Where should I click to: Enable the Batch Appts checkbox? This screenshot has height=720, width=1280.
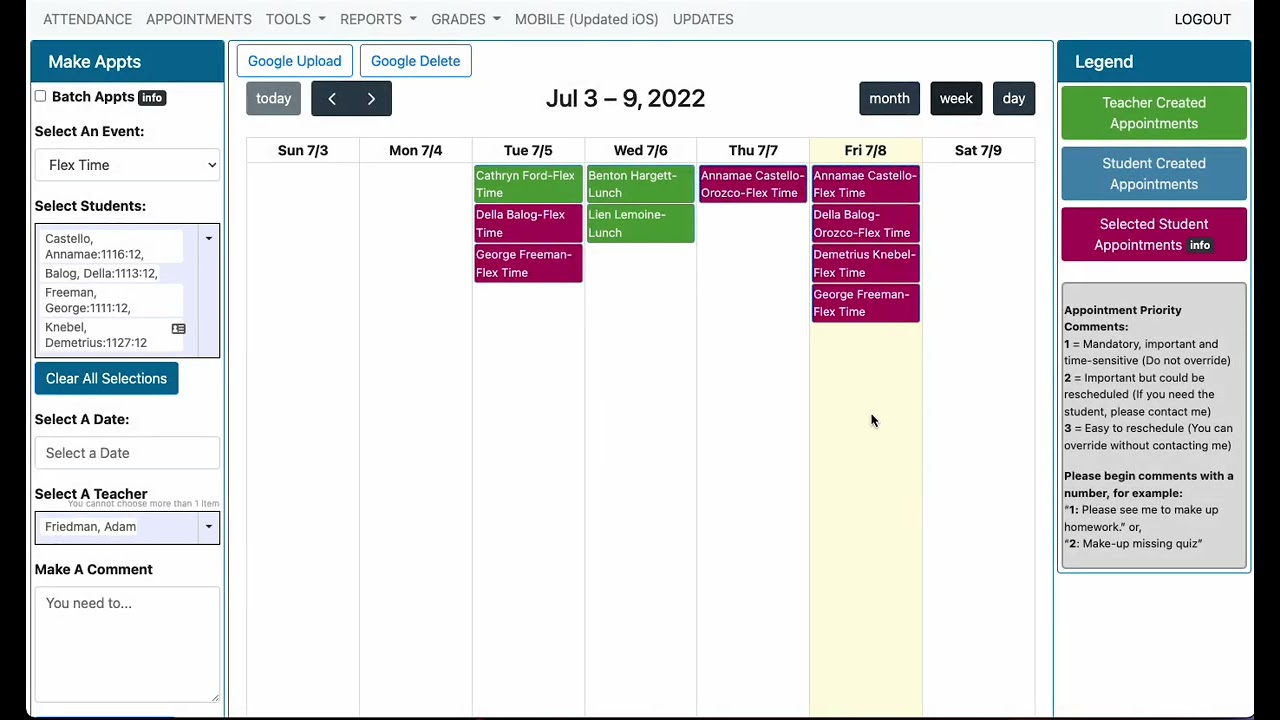pos(40,96)
